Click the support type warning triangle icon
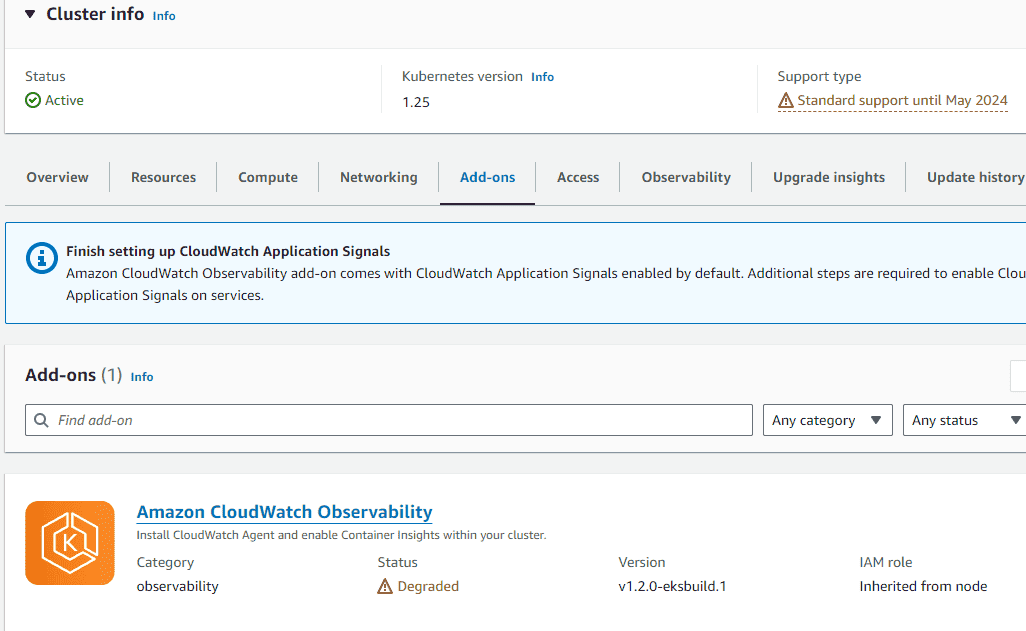The height and width of the screenshot is (631, 1026). [x=785, y=100]
